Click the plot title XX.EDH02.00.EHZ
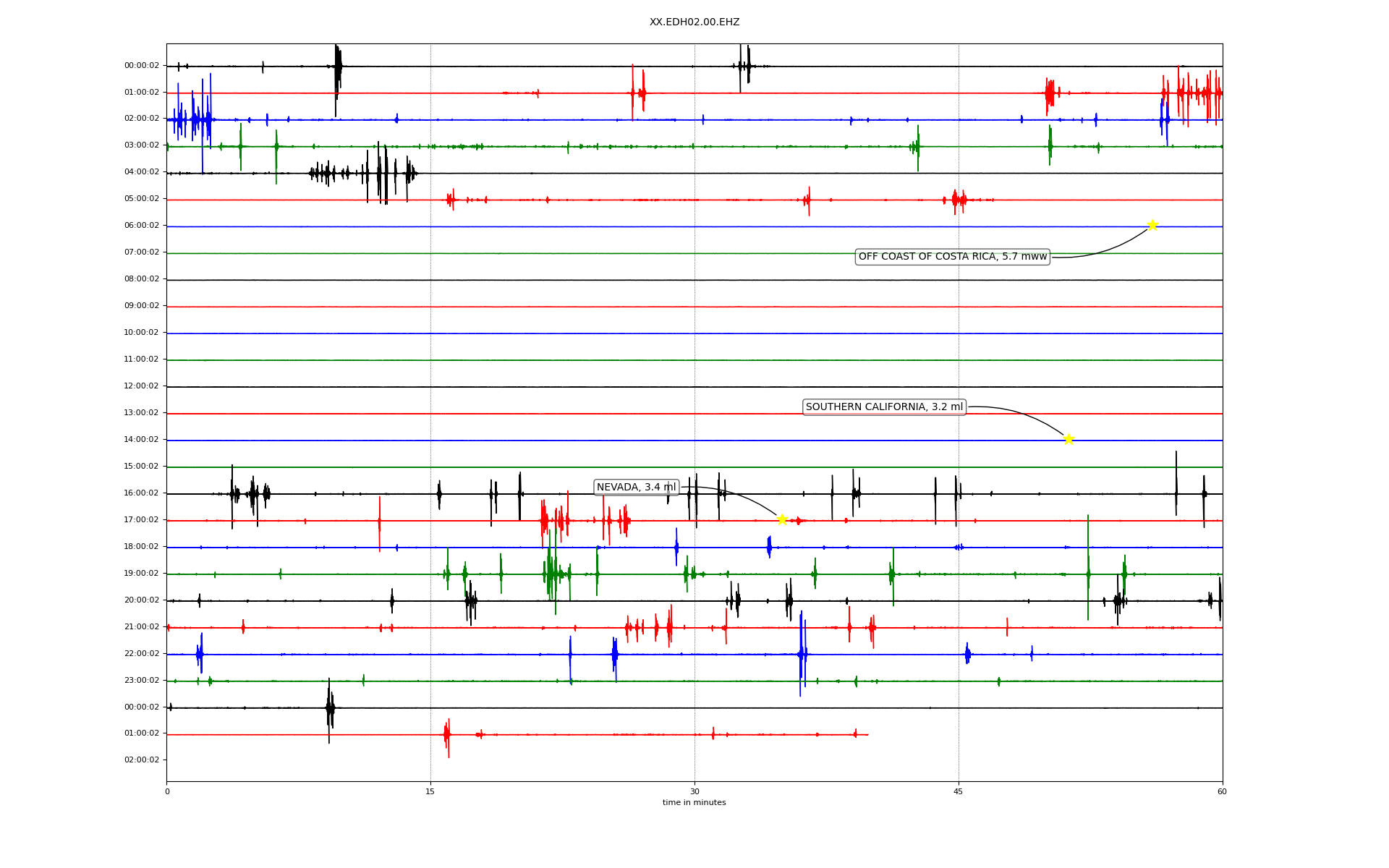 [x=694, y=22]
